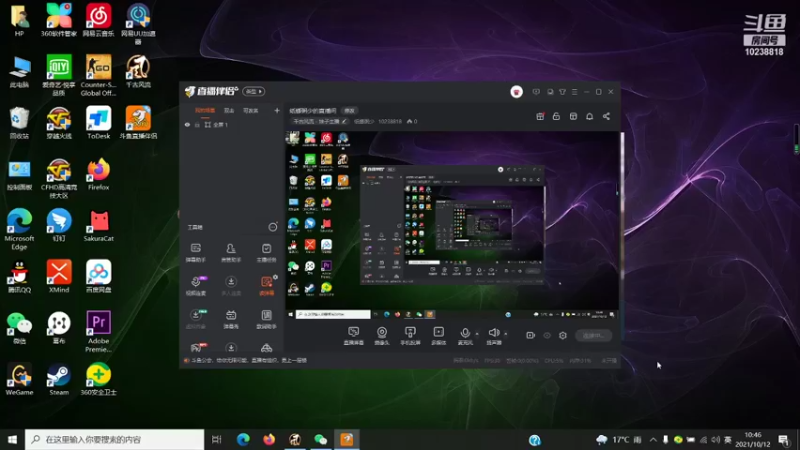Click the live preview canvas

click(452, 227)
